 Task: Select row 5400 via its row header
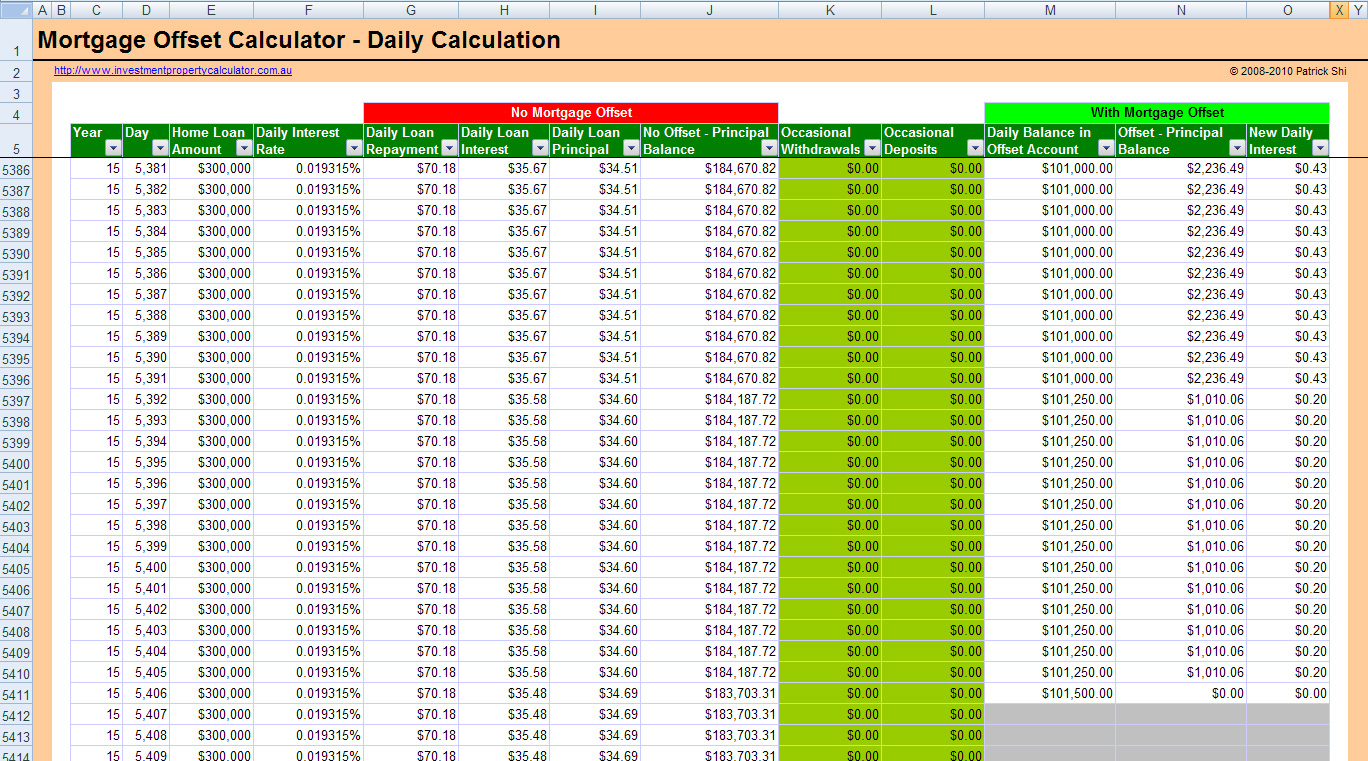(x=16, y=464)
